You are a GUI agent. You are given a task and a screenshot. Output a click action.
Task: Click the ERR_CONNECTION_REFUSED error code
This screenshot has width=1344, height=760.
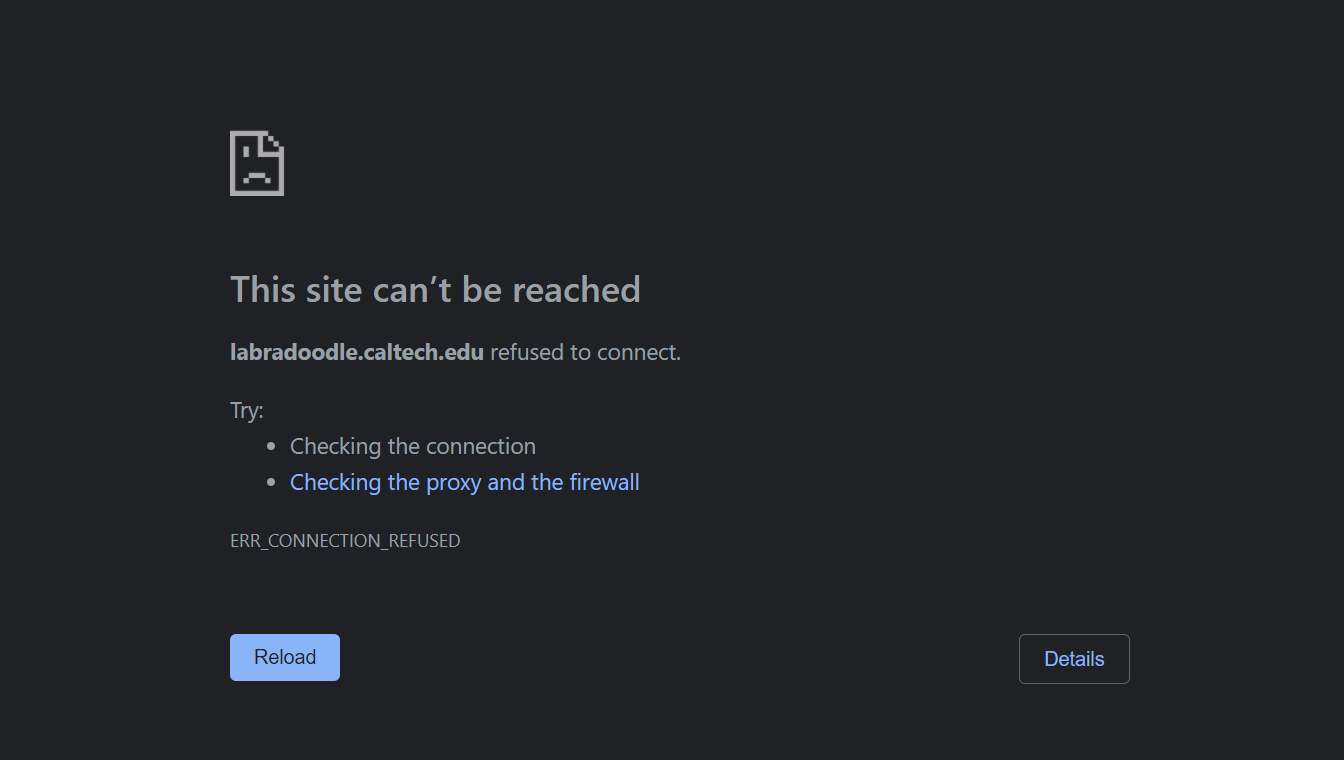345,541
